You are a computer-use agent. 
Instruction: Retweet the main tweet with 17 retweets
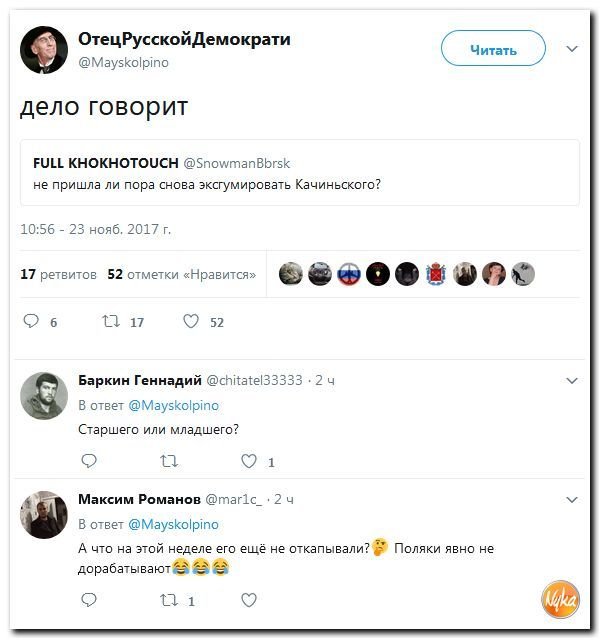click(111, 321)
